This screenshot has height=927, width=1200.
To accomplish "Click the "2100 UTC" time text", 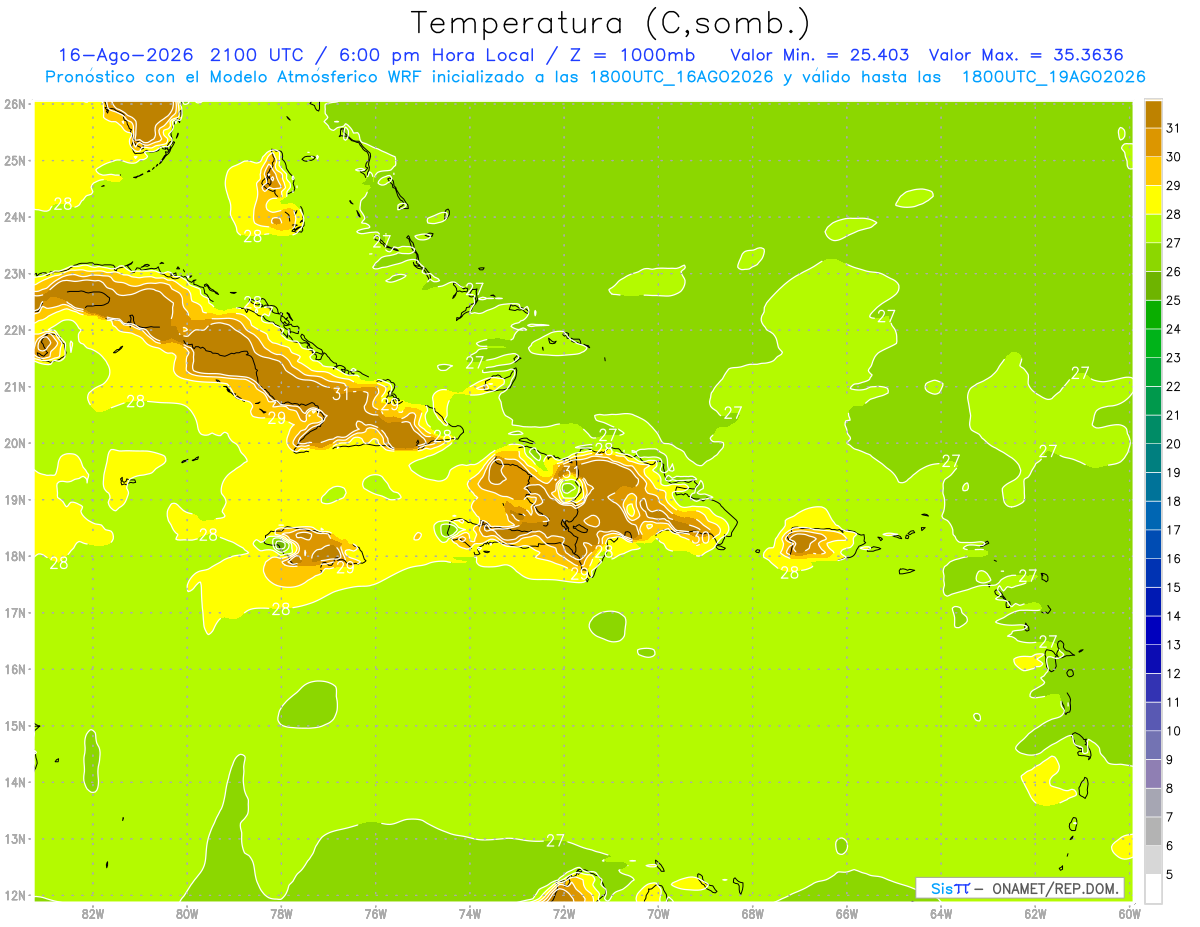I will pyautogui.click(x=257, y=55).
